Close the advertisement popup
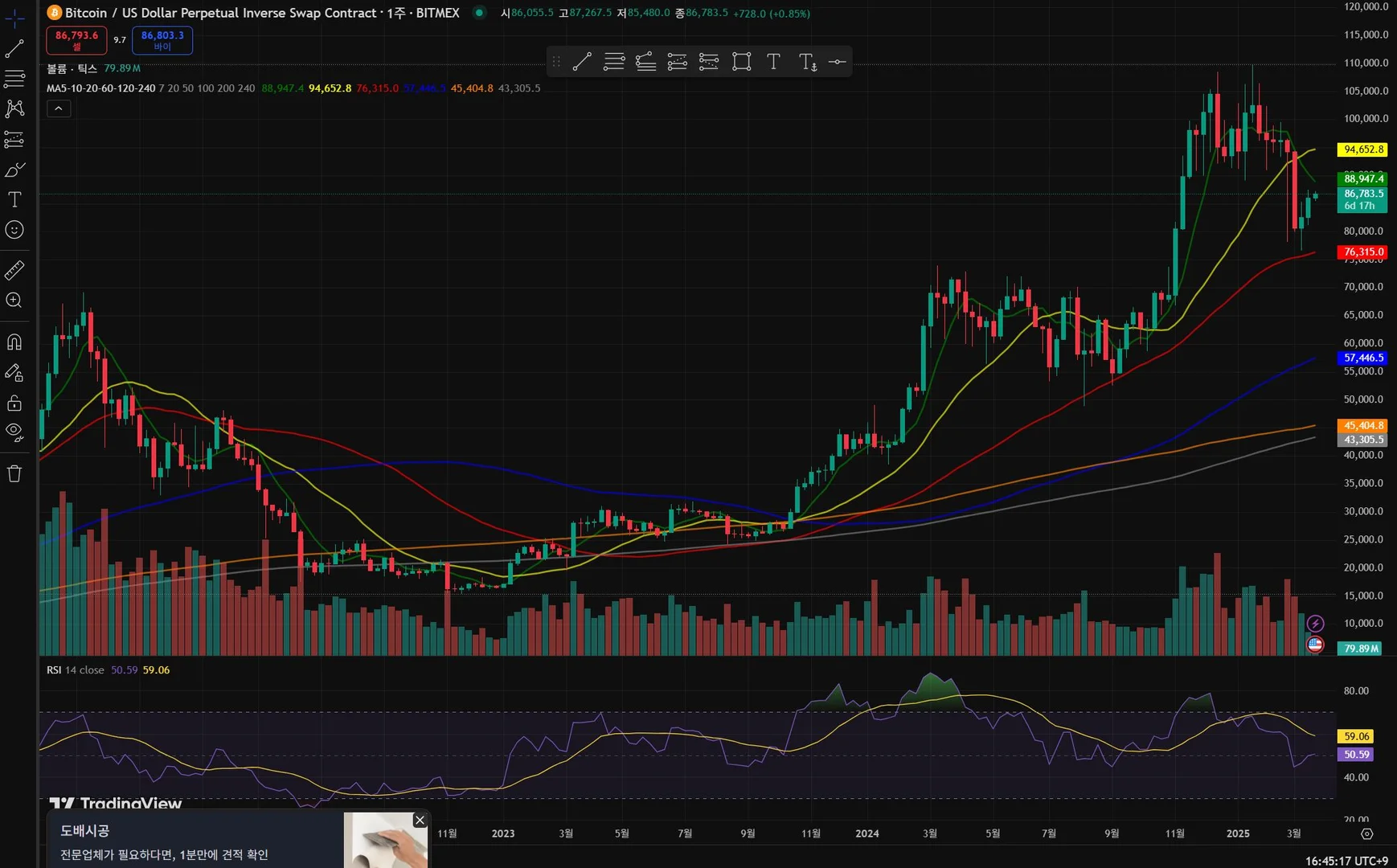The image size is (1397, 868). [420, 820]
